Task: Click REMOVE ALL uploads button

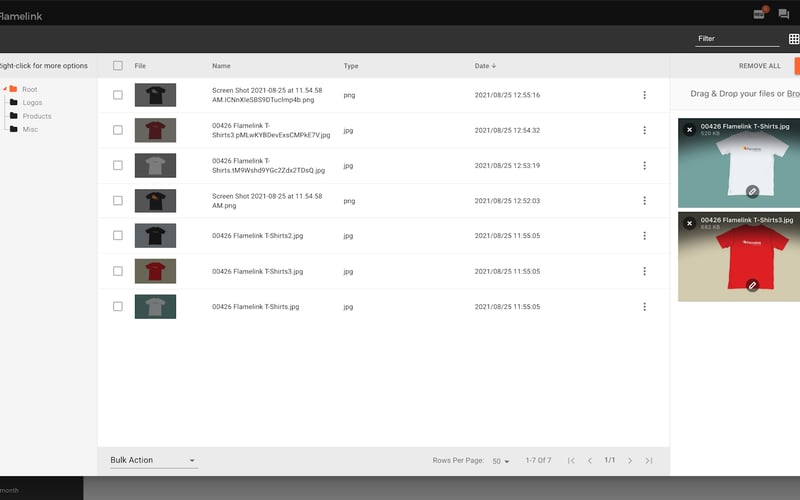Action: click(x=759, y=66)
